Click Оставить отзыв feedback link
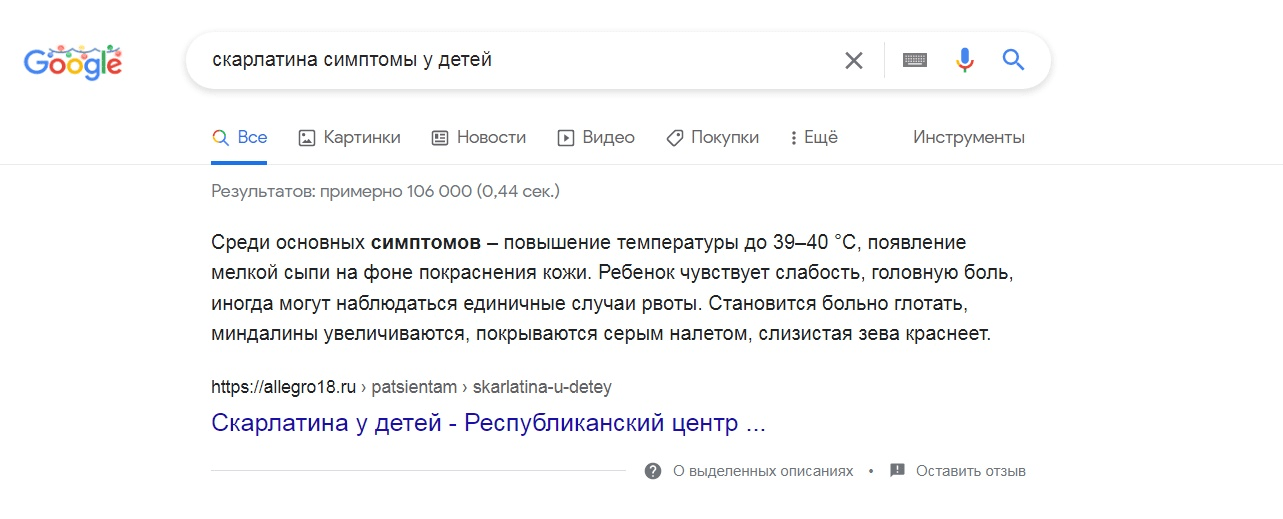Screen dimensions: 1283x519 click(x=970, y=471)
